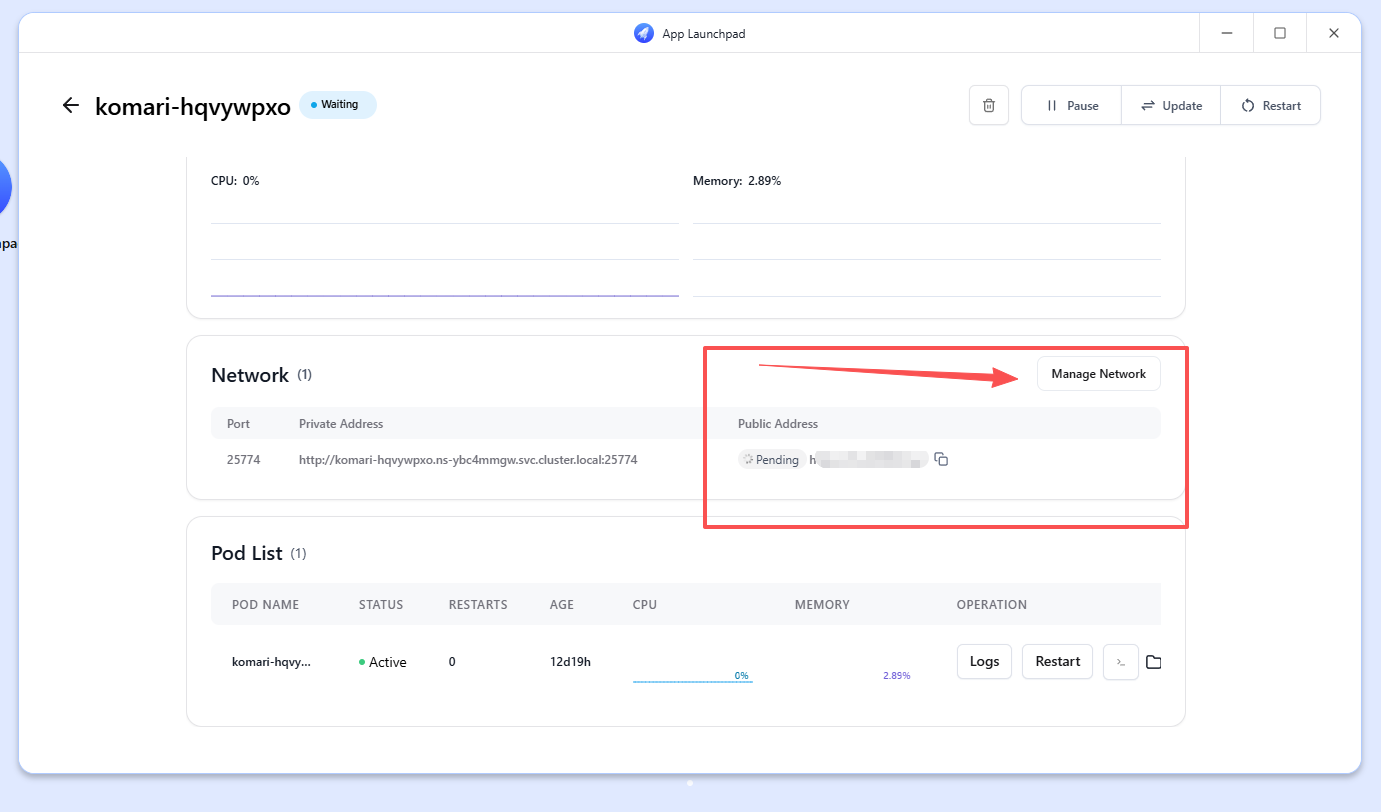Restart the pod in Pod List row
Viewport: 1381px width, 812px height.
(1057, 662)
